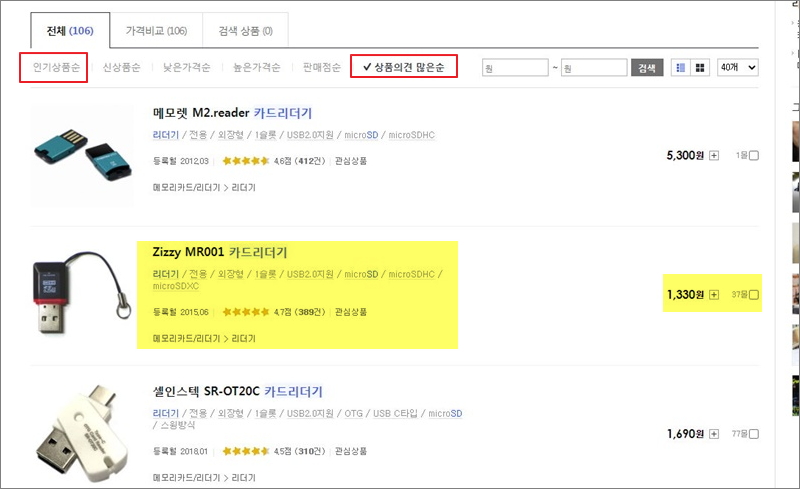Image resolution: width=800 pixels, height=489 pixels.
Task: Click 메모렛 M2.reader product thumbnail
Action: pos(82,155)
